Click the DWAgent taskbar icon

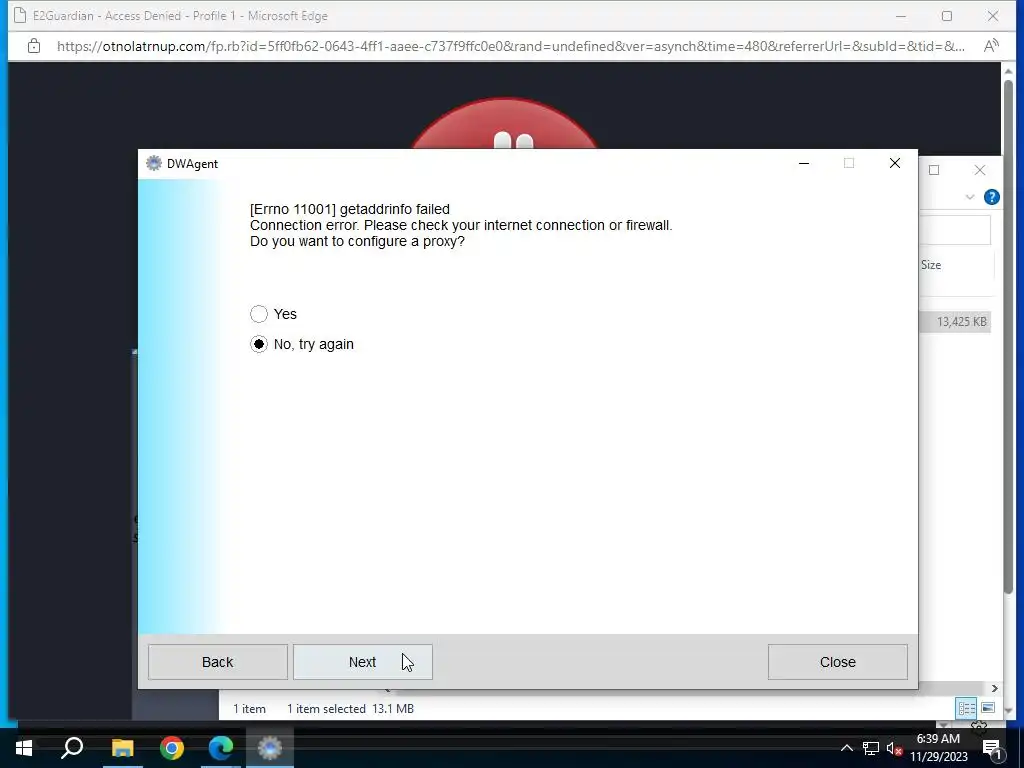270,748
